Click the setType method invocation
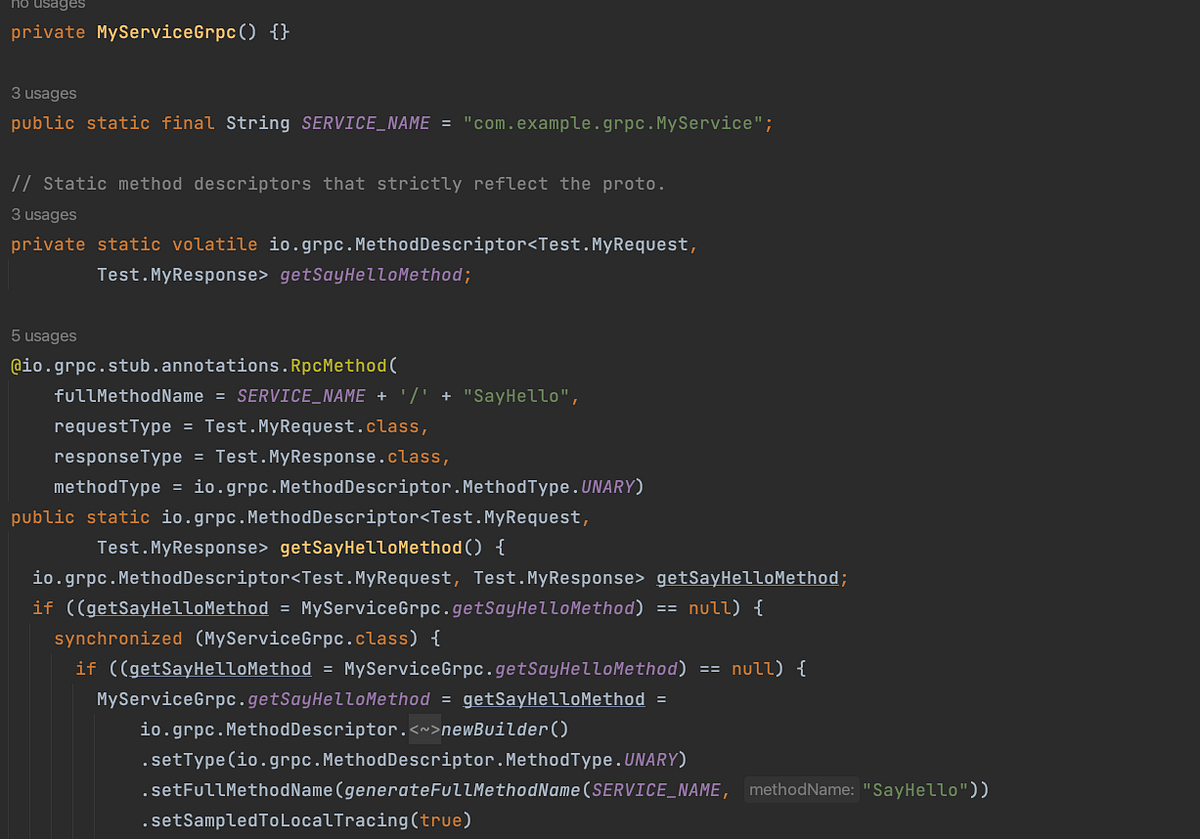1200x839 pixels. (x=192, y=759)
